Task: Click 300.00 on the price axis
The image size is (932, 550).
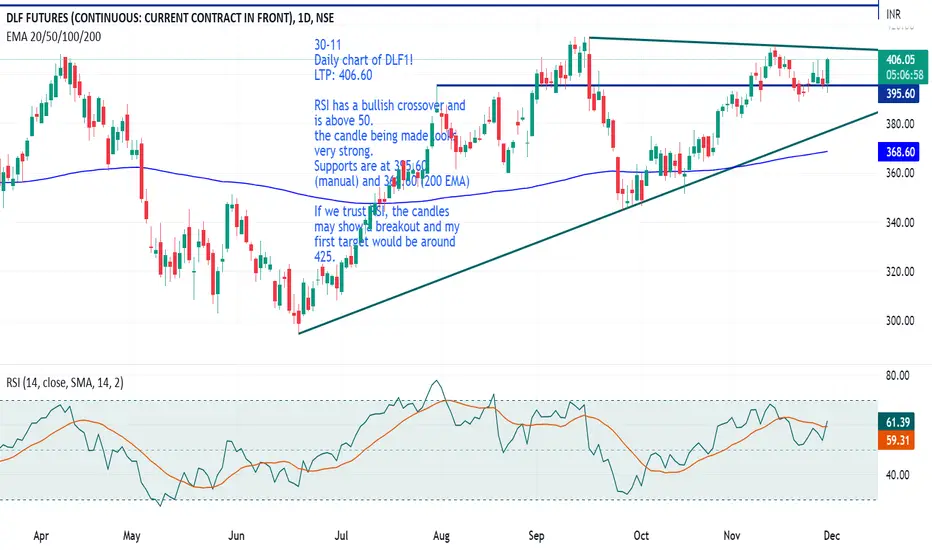Action: pos(900,320)
